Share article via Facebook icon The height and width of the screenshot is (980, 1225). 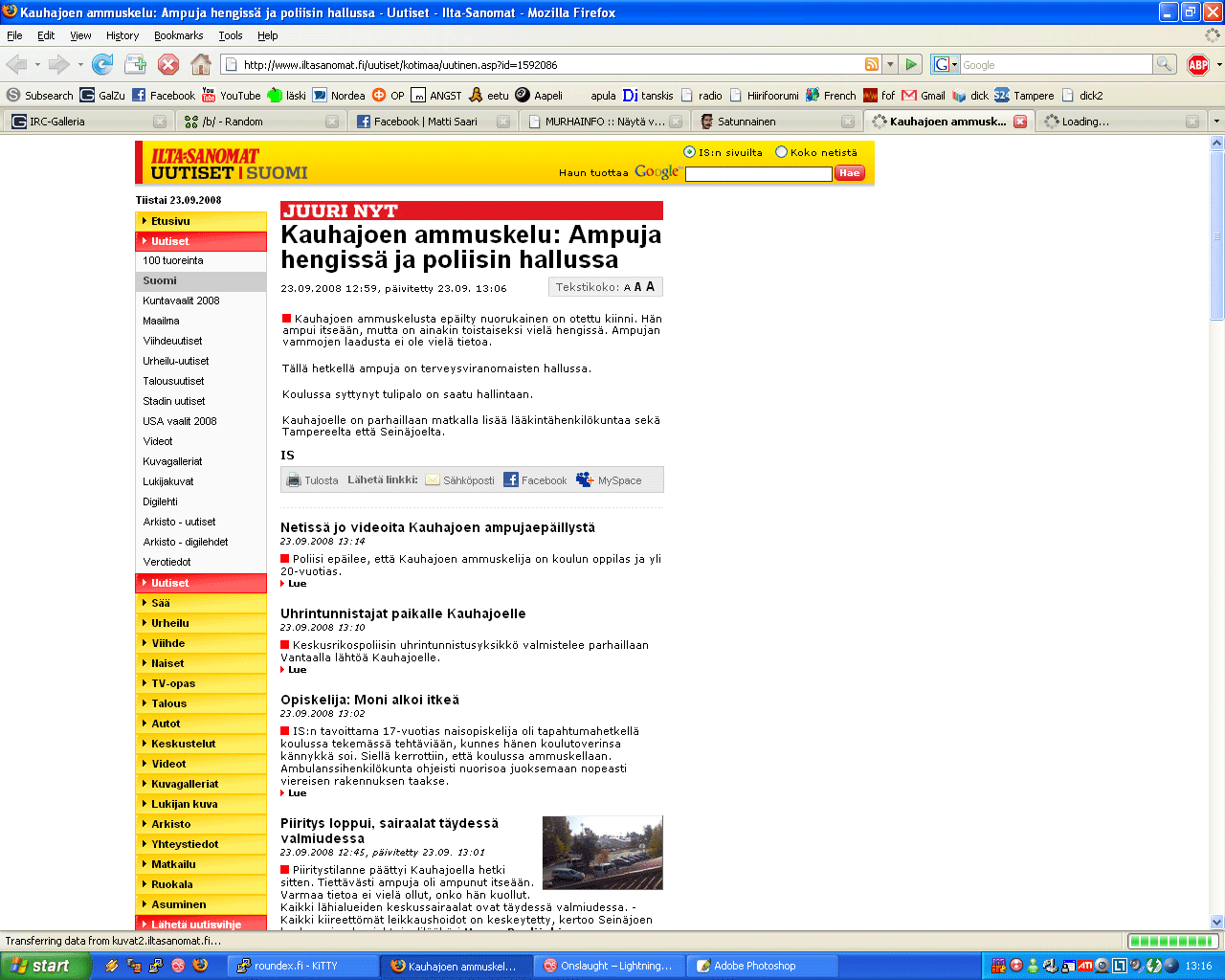pos(511,480)
